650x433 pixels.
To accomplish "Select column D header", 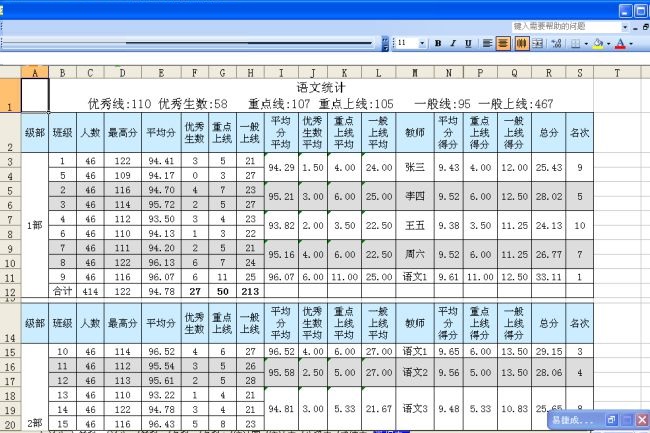I will click(123, 73).
